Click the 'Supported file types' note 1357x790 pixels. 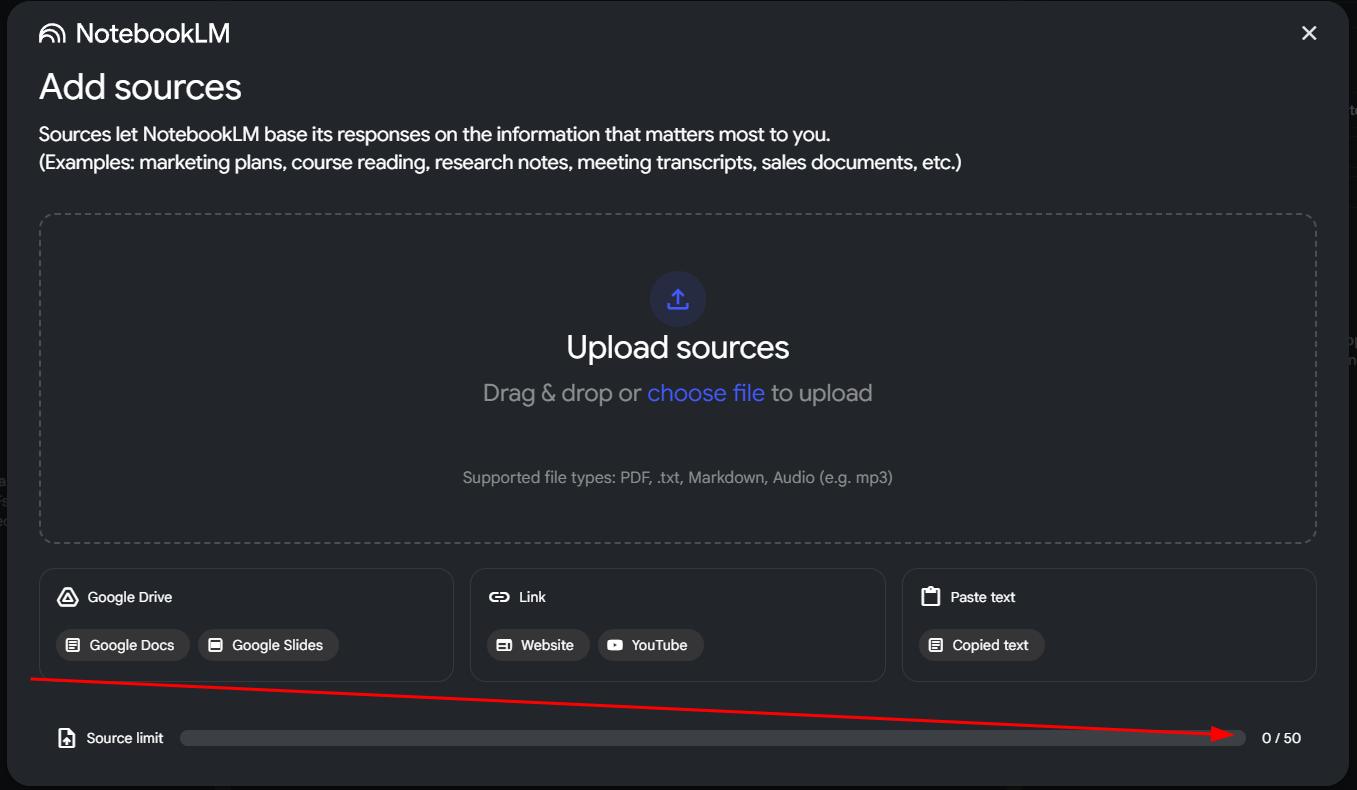tap(678, 478)
